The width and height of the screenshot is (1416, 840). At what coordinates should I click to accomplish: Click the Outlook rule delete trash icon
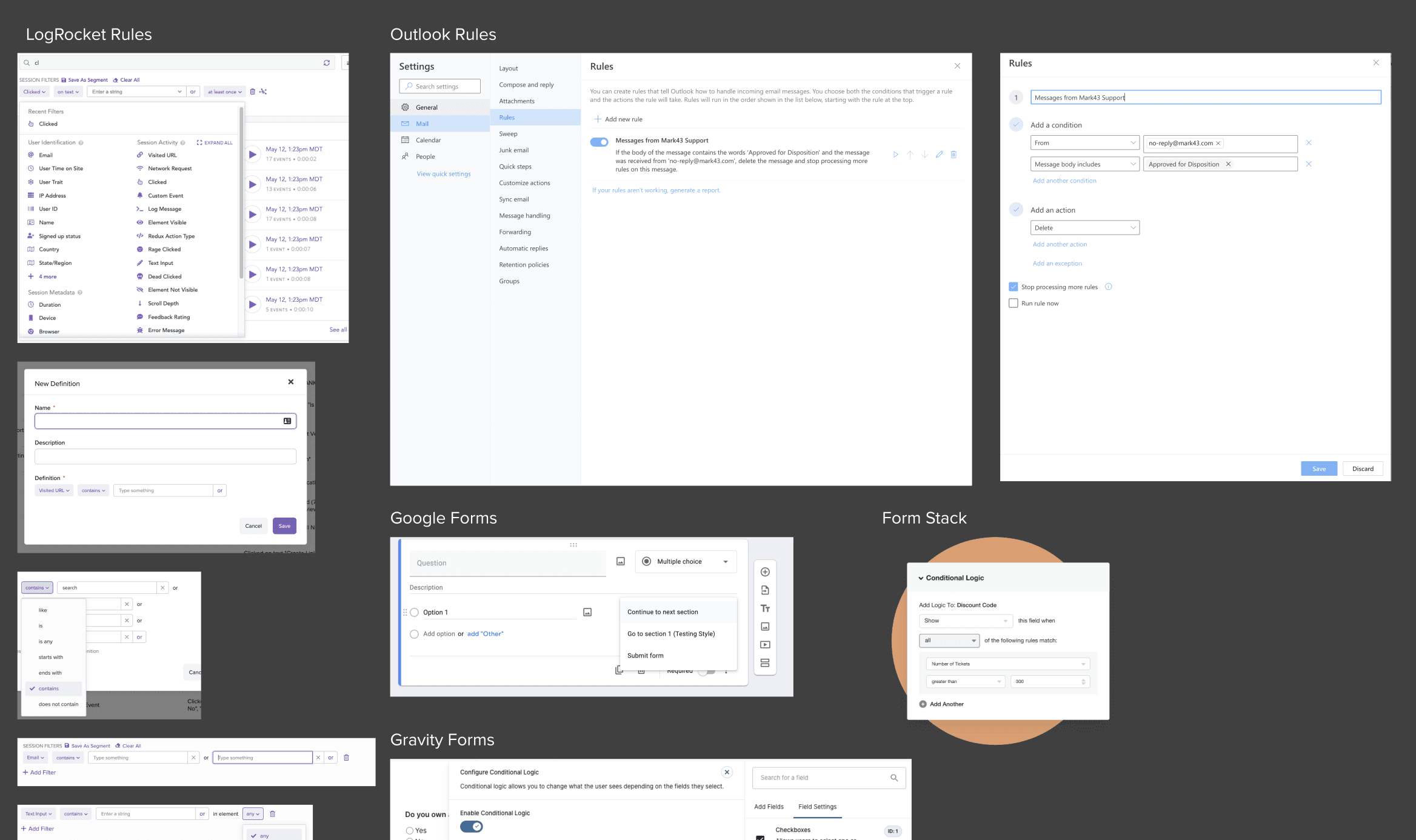953,155
